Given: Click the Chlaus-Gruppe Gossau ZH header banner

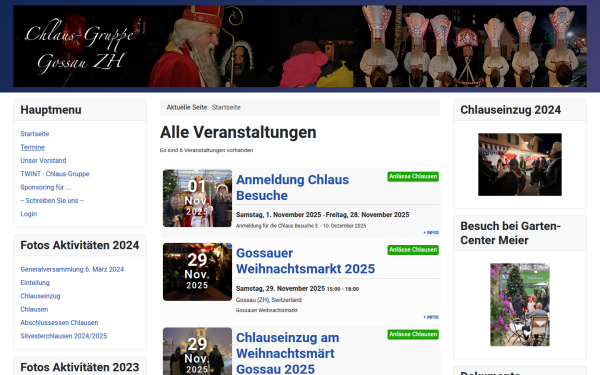Looking at the screenshot, I should tap(300, 46).
